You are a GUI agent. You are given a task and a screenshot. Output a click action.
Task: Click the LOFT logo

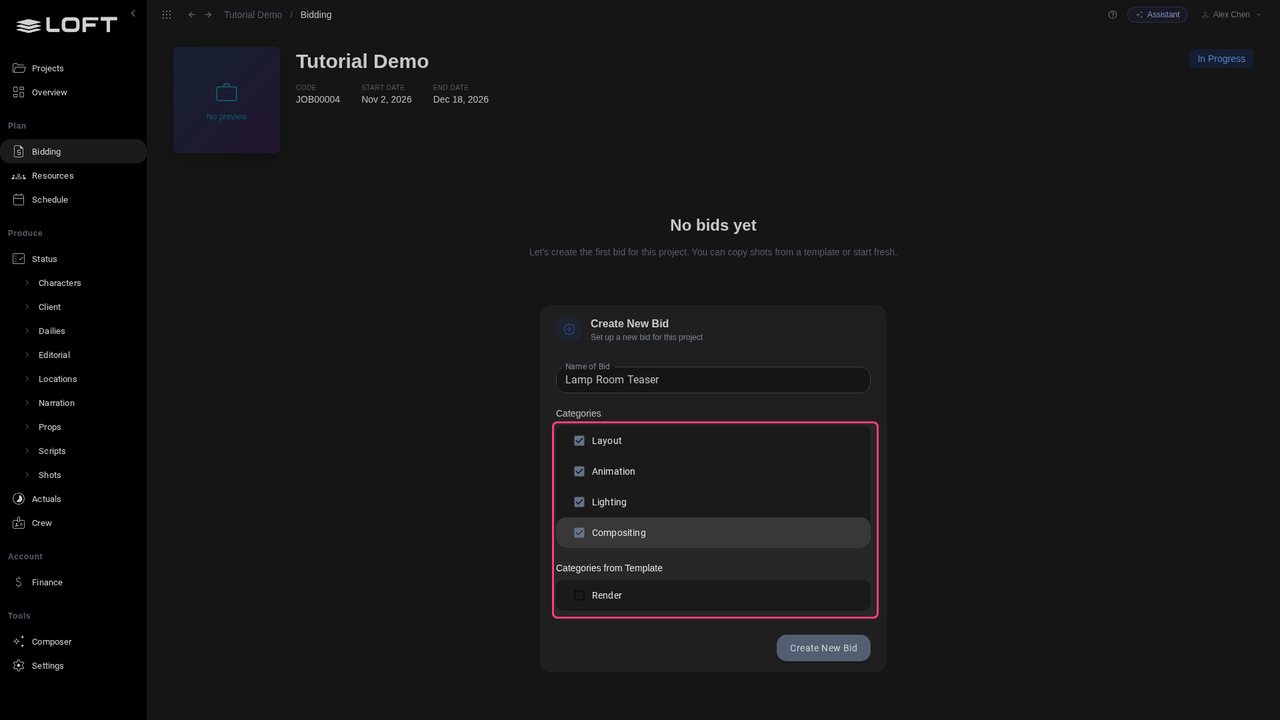point(67,25)
